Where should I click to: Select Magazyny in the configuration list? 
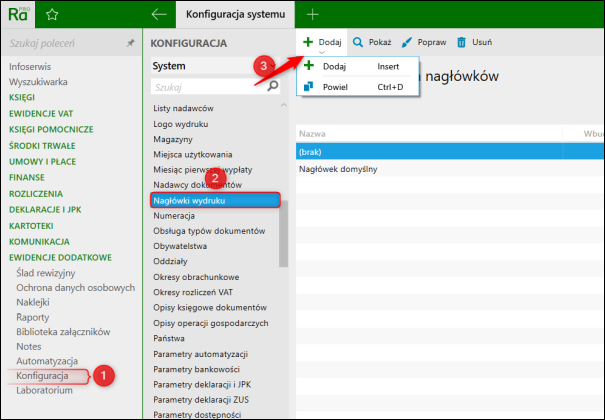pyautogui.click(x=173, y=139)
